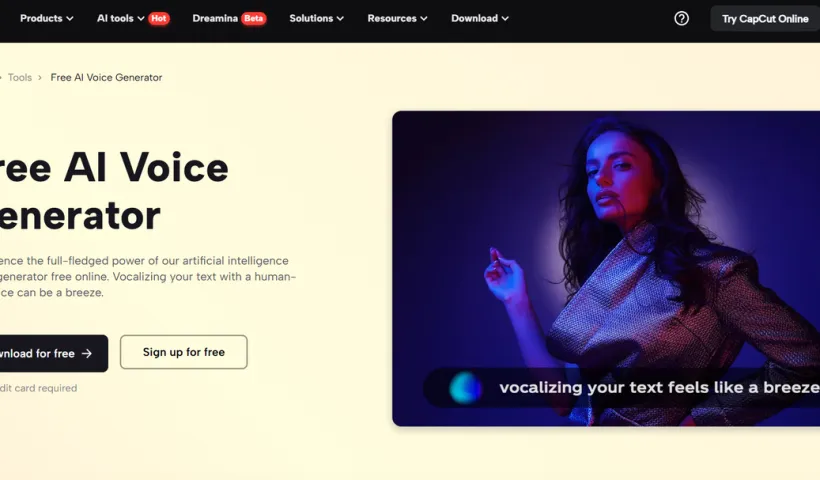Screen dimensions: 820x480
Task: Click the teal voice orb in video caption
Action: [x=465, y=388]
